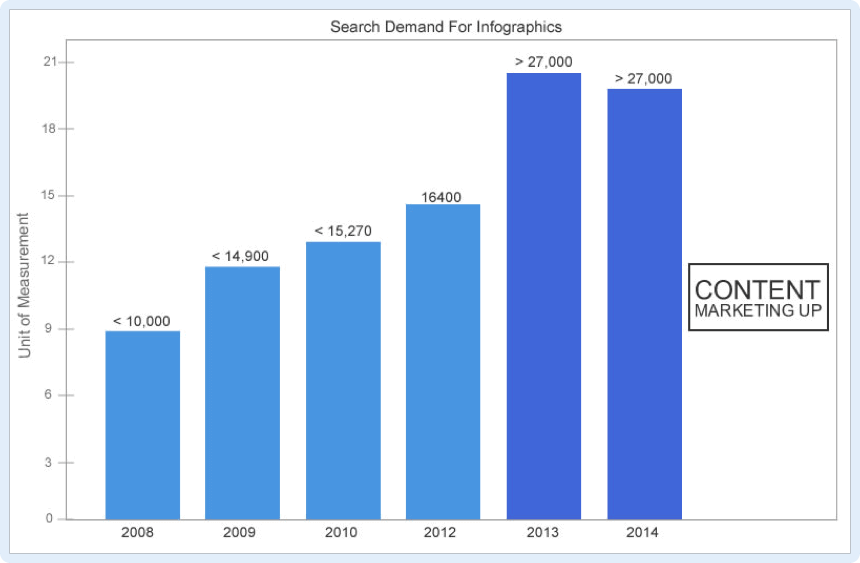Select the 2012 bar

(x=443, y=362)
